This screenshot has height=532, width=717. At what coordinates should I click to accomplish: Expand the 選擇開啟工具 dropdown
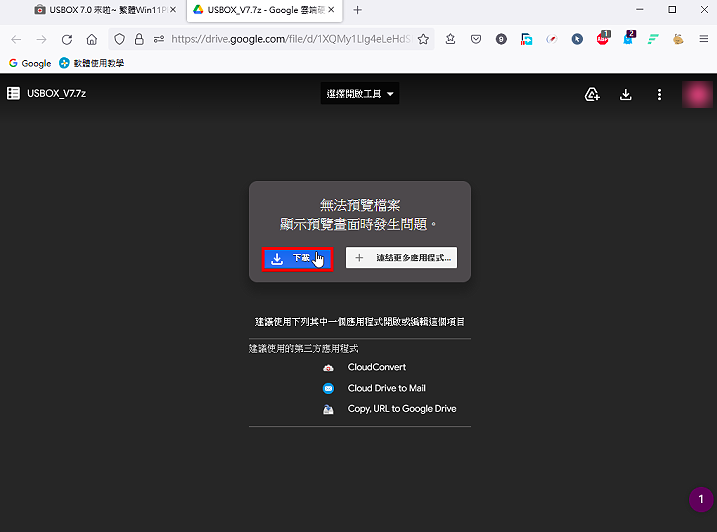click(360, 94)
